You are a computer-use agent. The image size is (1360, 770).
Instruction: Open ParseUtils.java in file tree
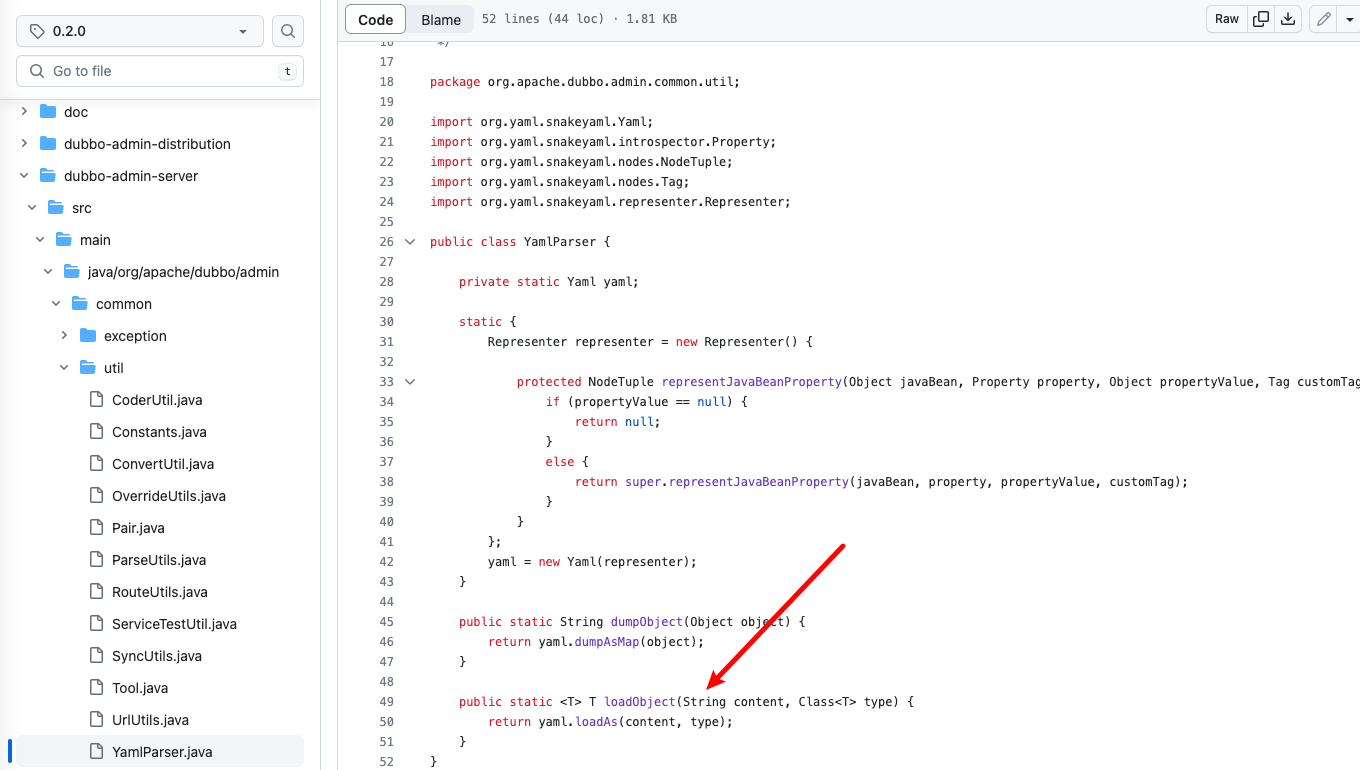pos(160,560)
